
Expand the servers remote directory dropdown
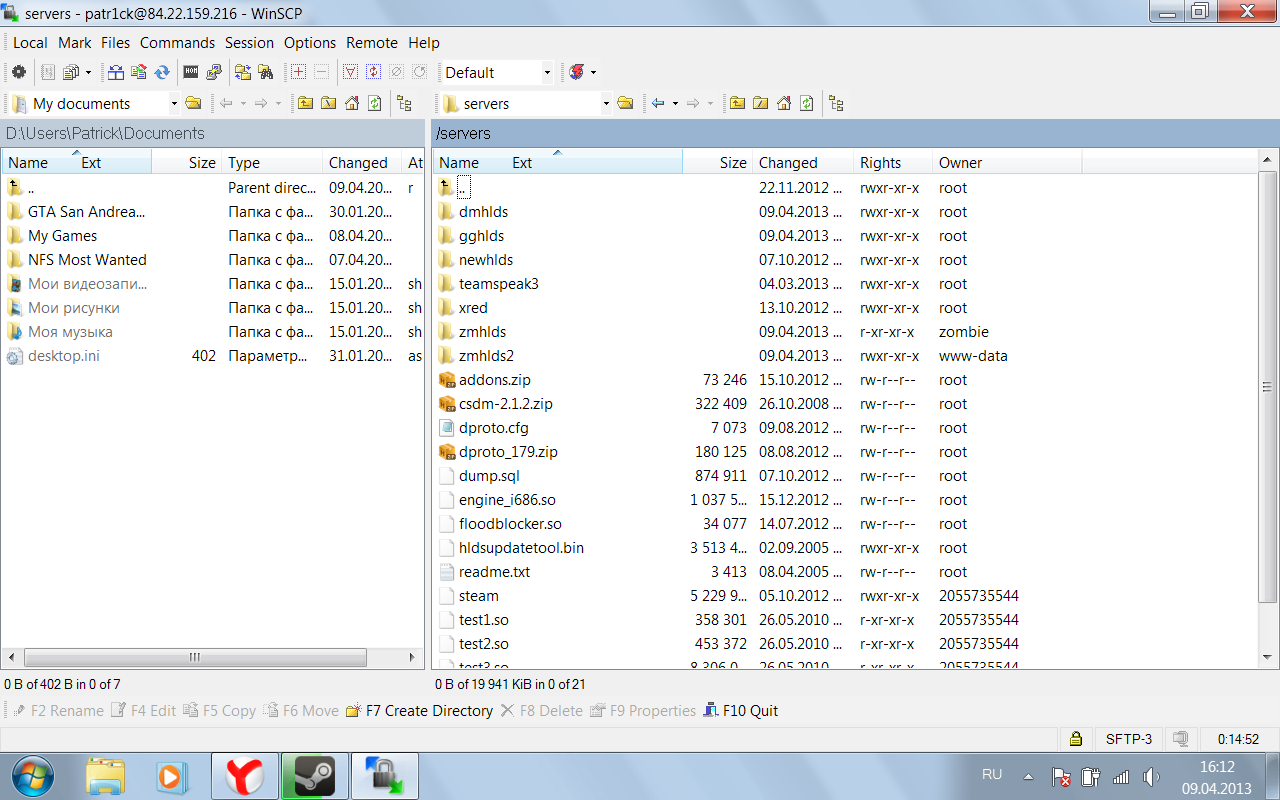pos(606,103)
